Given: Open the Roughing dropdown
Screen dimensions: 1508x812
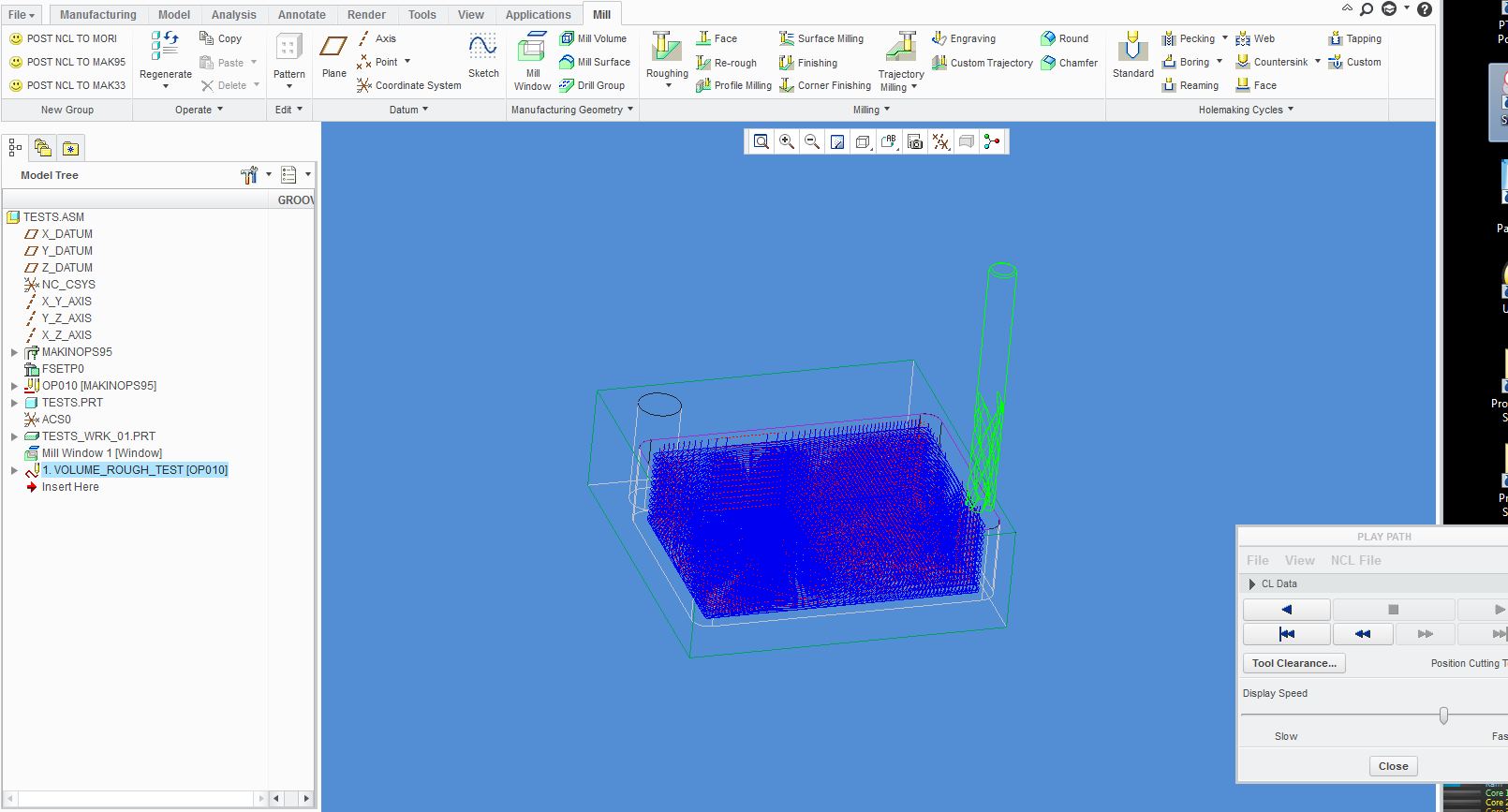Looking at the screenshot, I should click(668, 86).
